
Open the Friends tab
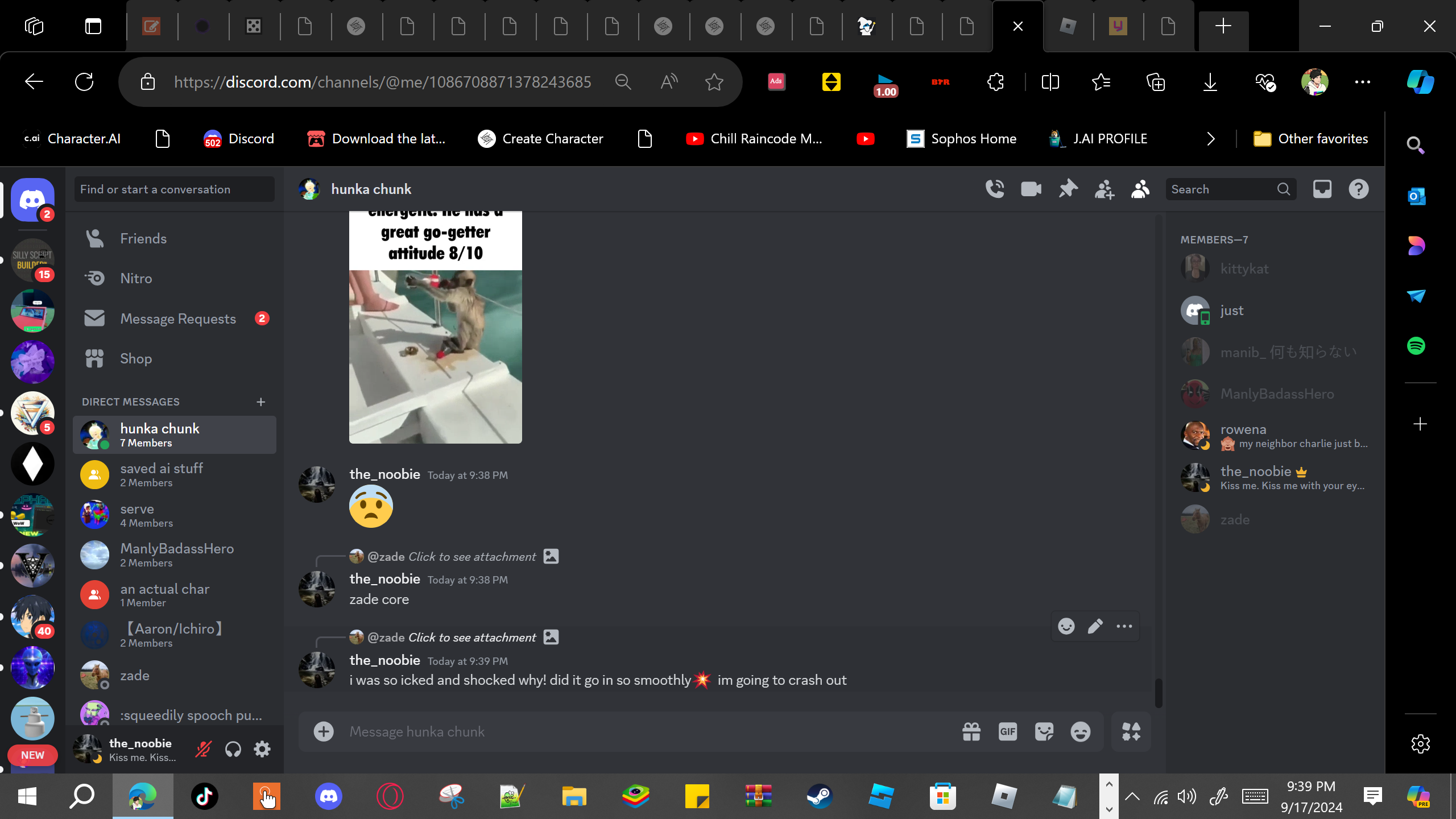point(143,238)
